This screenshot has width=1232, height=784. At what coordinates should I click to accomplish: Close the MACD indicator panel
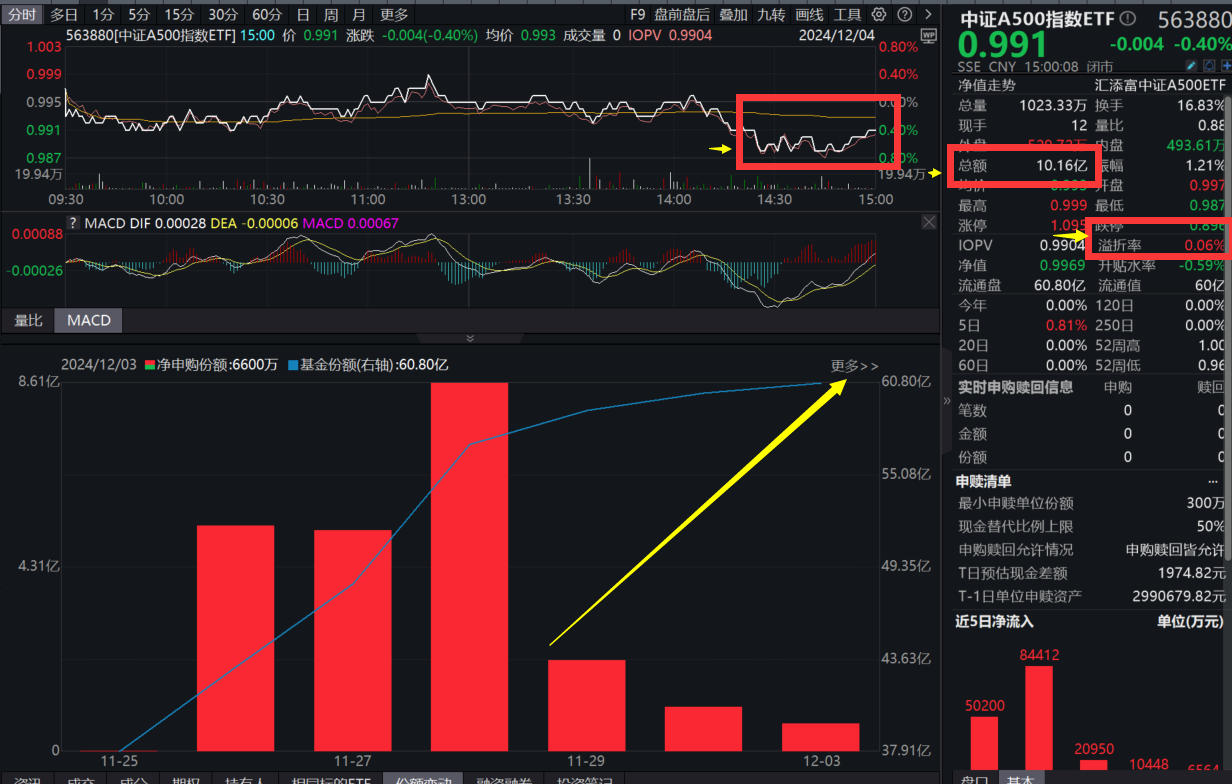click(929, 222)
